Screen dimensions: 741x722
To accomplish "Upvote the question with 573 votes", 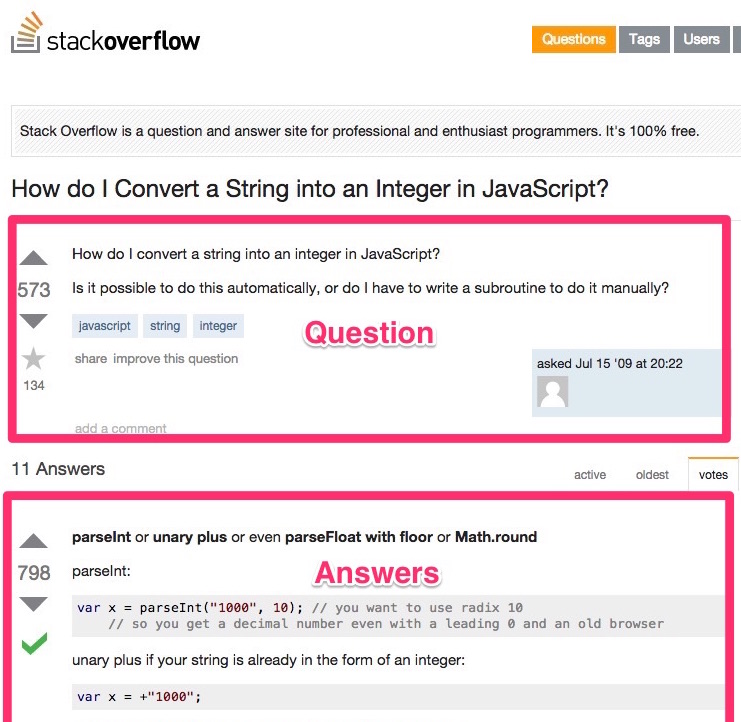I will 33,257.
